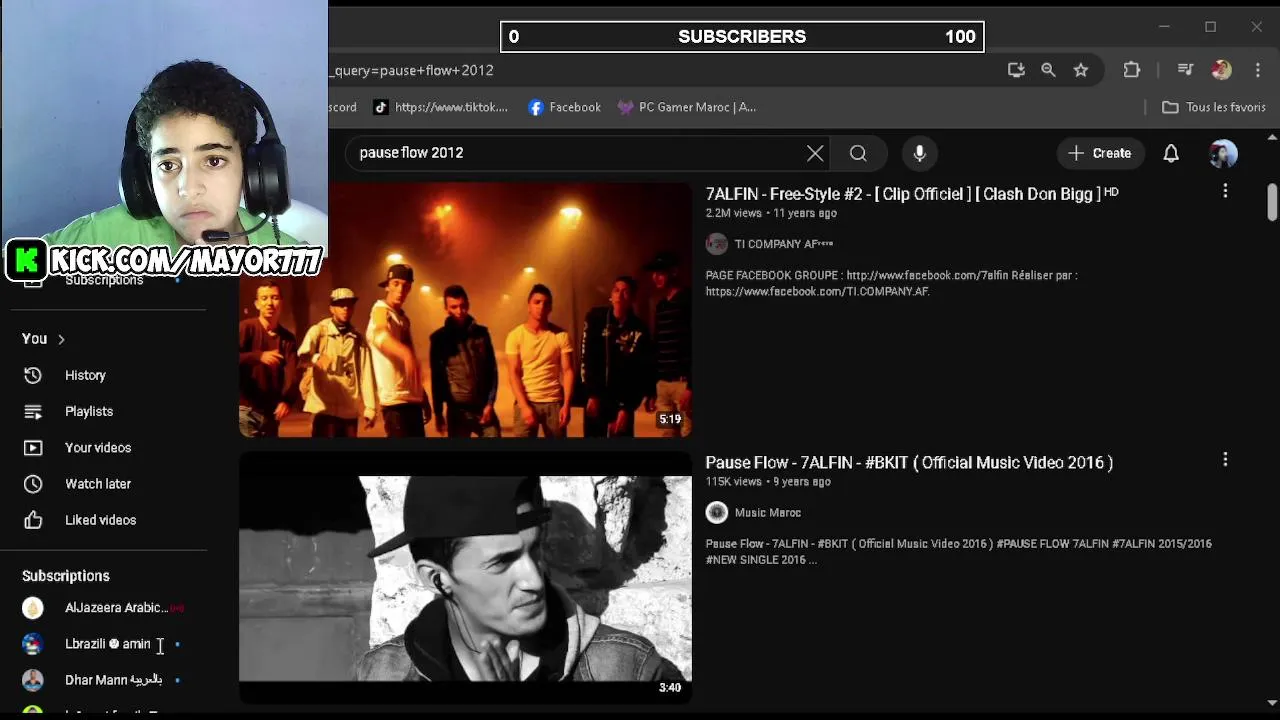This screenshot has height=720, width=1280.
Task: Start voice search with the microphone icon
Action: pos(919,153)
